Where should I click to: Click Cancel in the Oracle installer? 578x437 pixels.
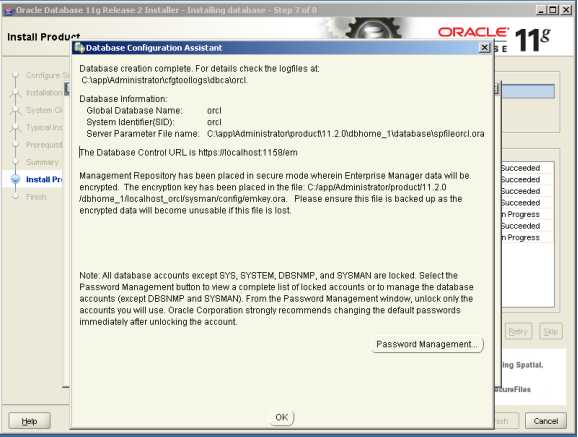click(546, 421)
